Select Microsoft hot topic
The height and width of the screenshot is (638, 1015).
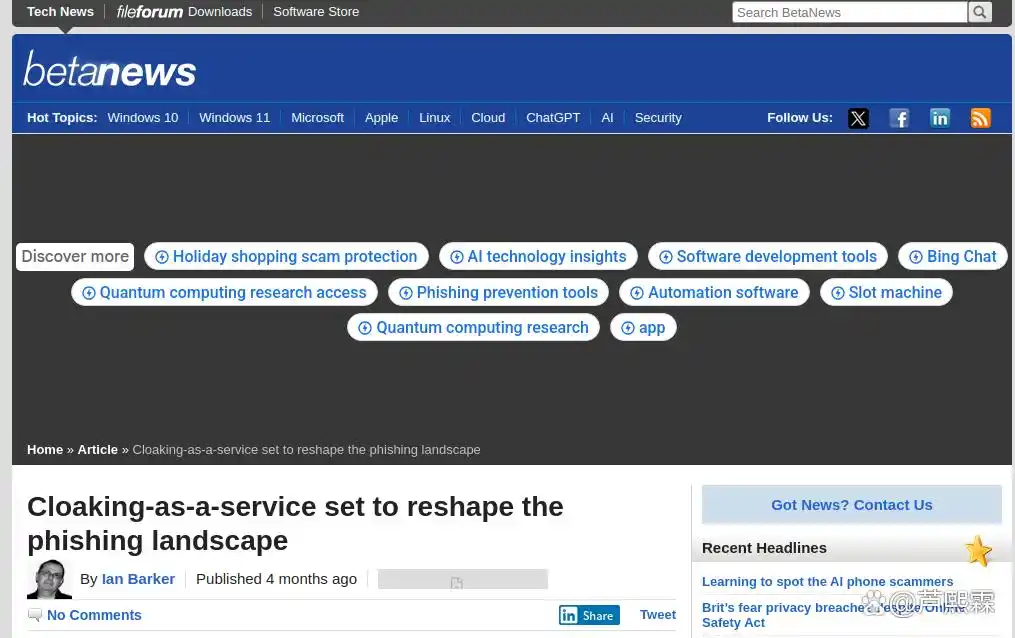point(317,118)
